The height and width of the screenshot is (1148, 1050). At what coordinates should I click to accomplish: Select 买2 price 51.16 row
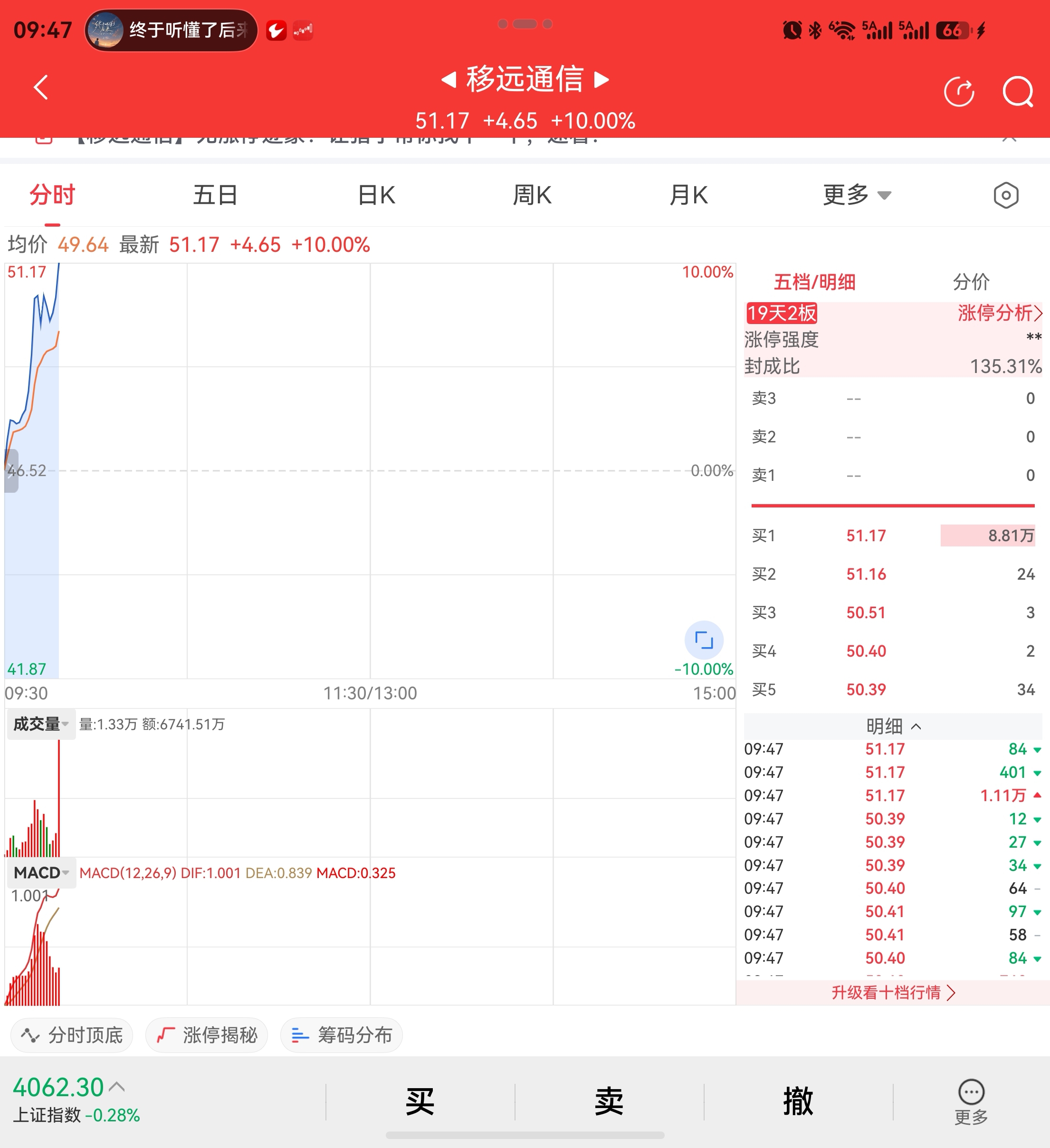[893, 574]
